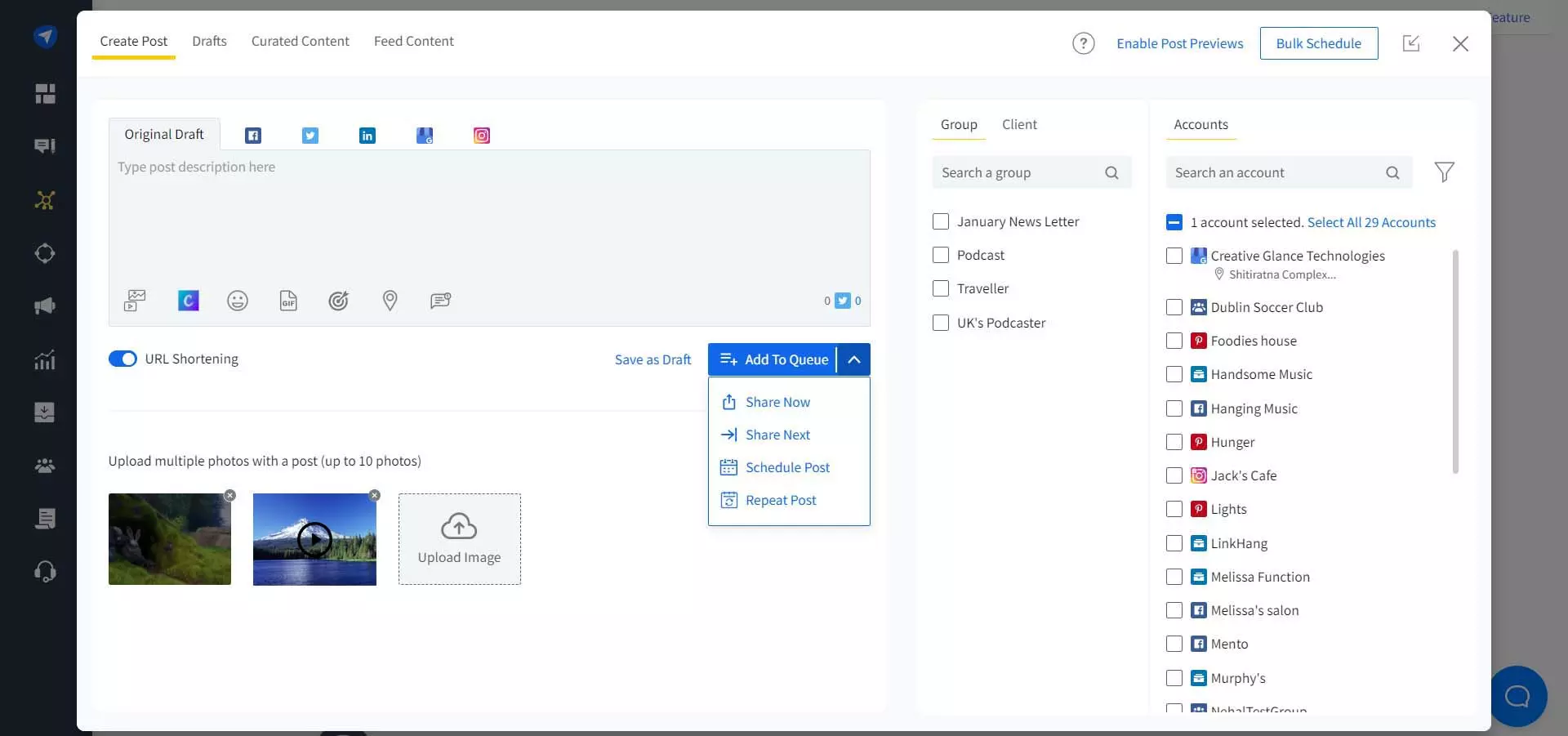Screen dimensions: 1568x736
Task: Remove the mountain lake video thumbnail
Action: click(375, 495)
